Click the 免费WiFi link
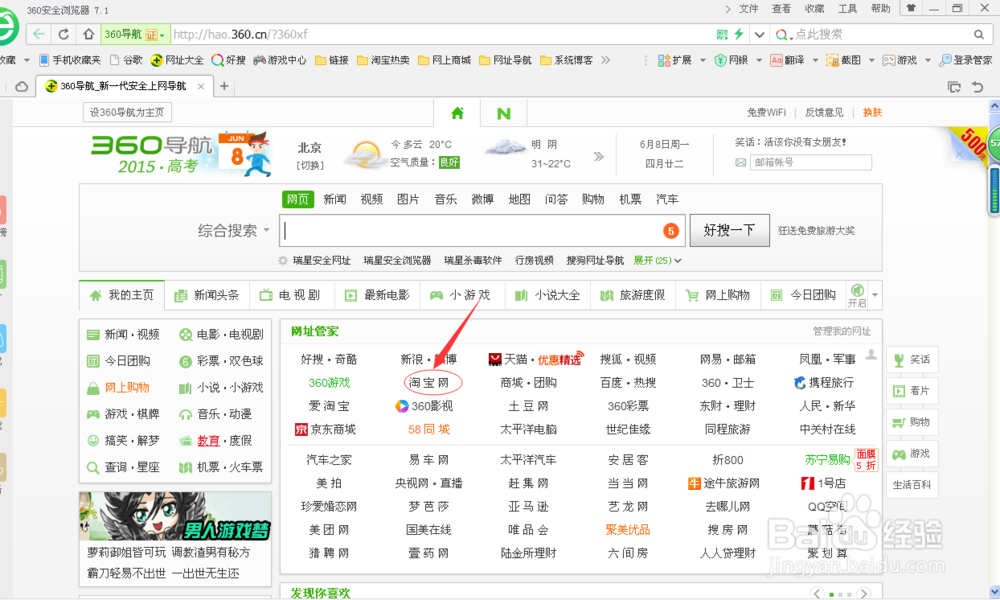Image resolution: width=1000 pixels, height=600 pixels. tap(766, 112)
